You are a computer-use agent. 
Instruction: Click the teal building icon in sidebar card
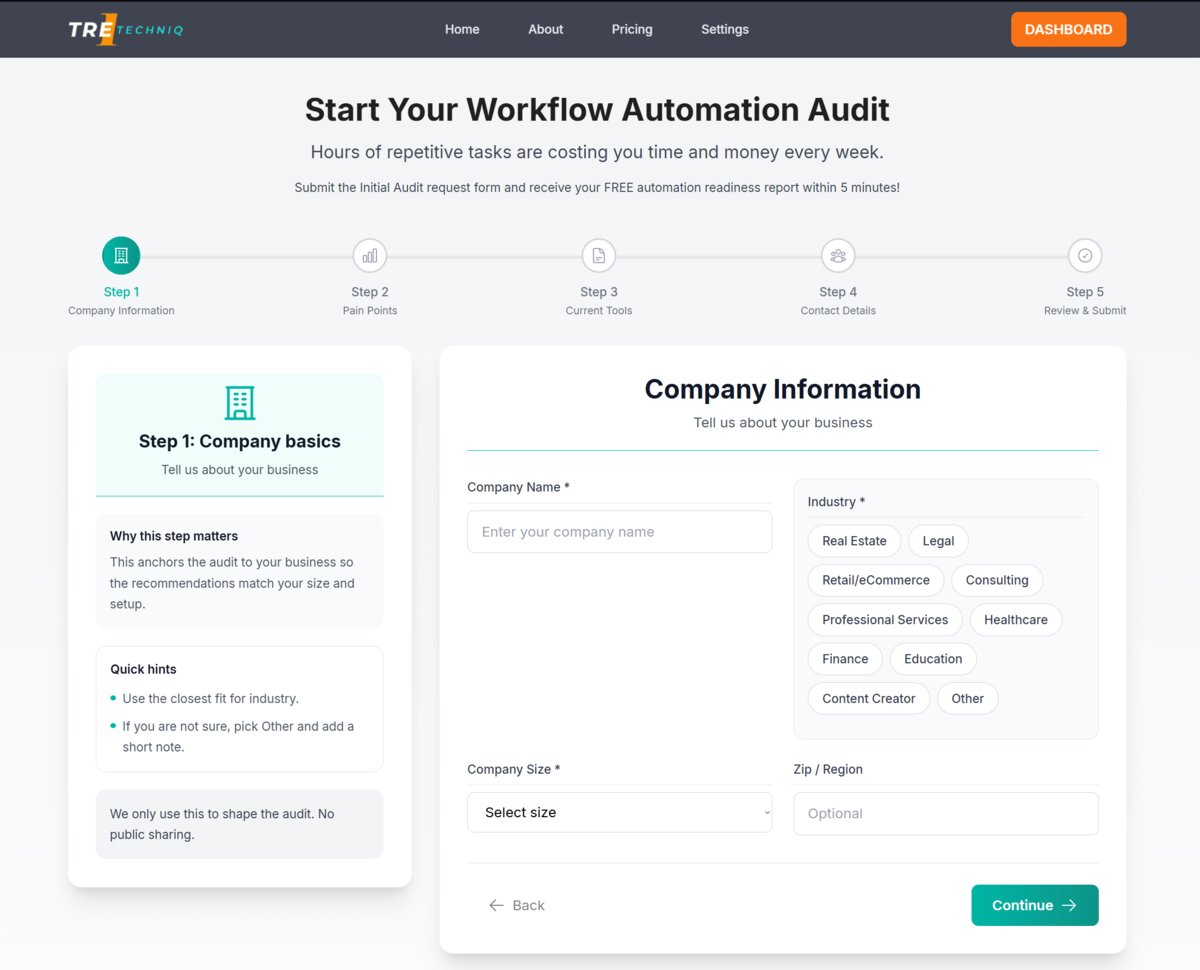coord(240,403)
